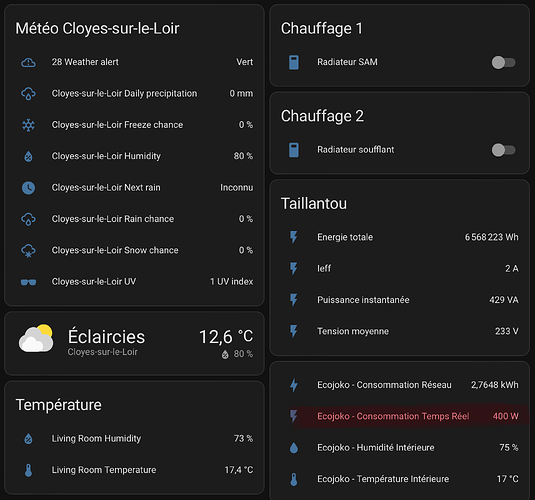Click the UV sunglasses icon
The height and width of the screenshot is (500, 535).
[x=28, y=282]
